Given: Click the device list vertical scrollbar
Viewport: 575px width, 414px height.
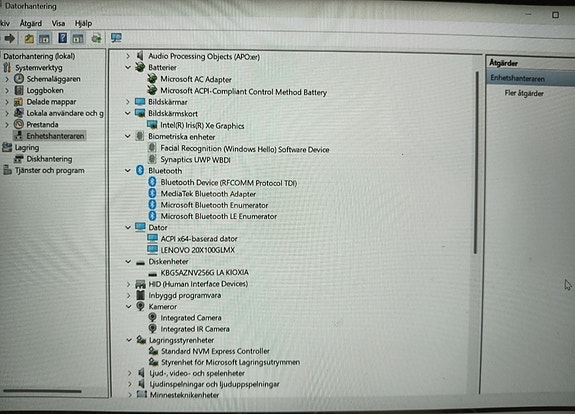Looking at the screenshot, I should [476, 163].
